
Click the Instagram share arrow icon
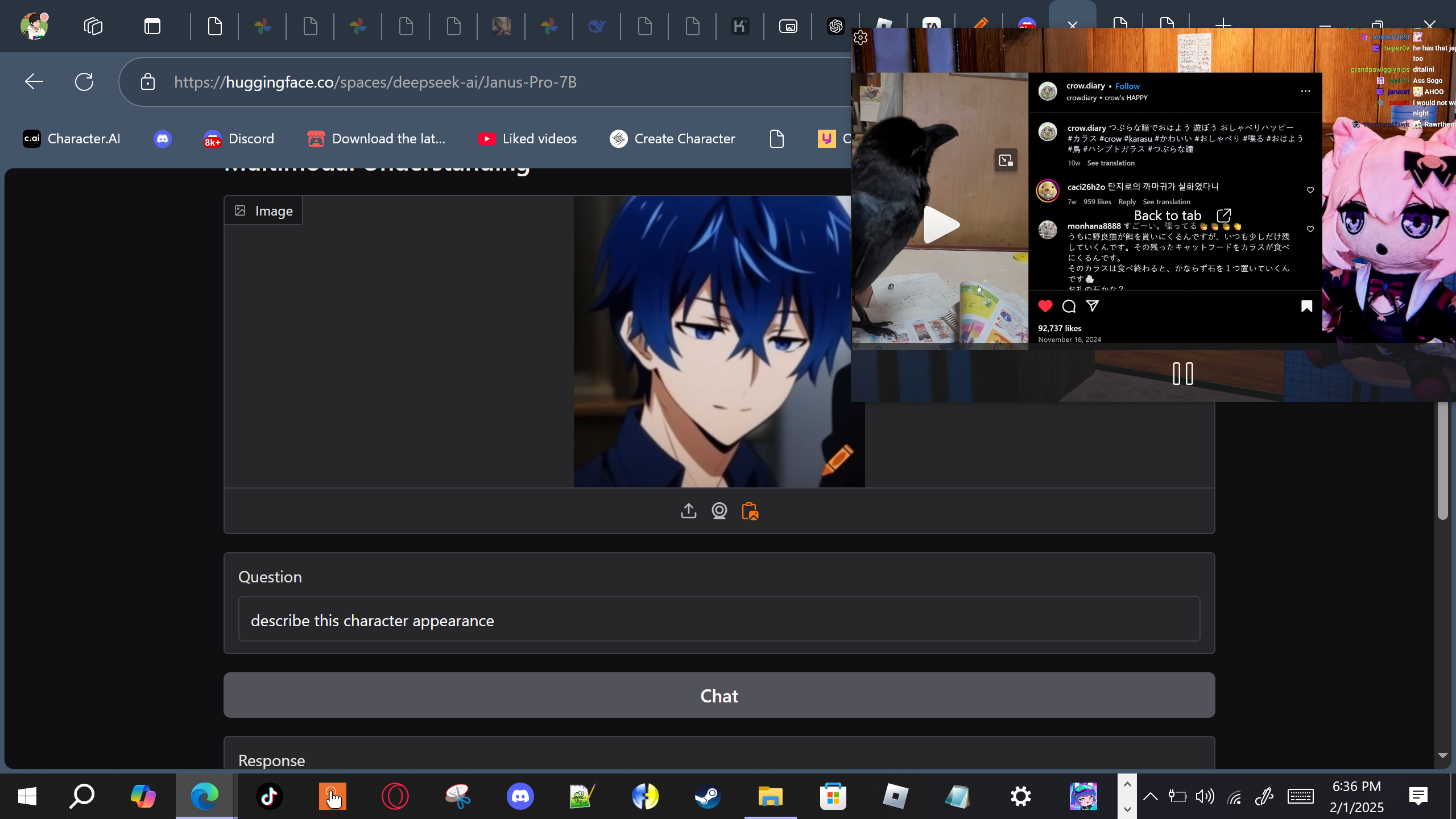[1093, 306]
